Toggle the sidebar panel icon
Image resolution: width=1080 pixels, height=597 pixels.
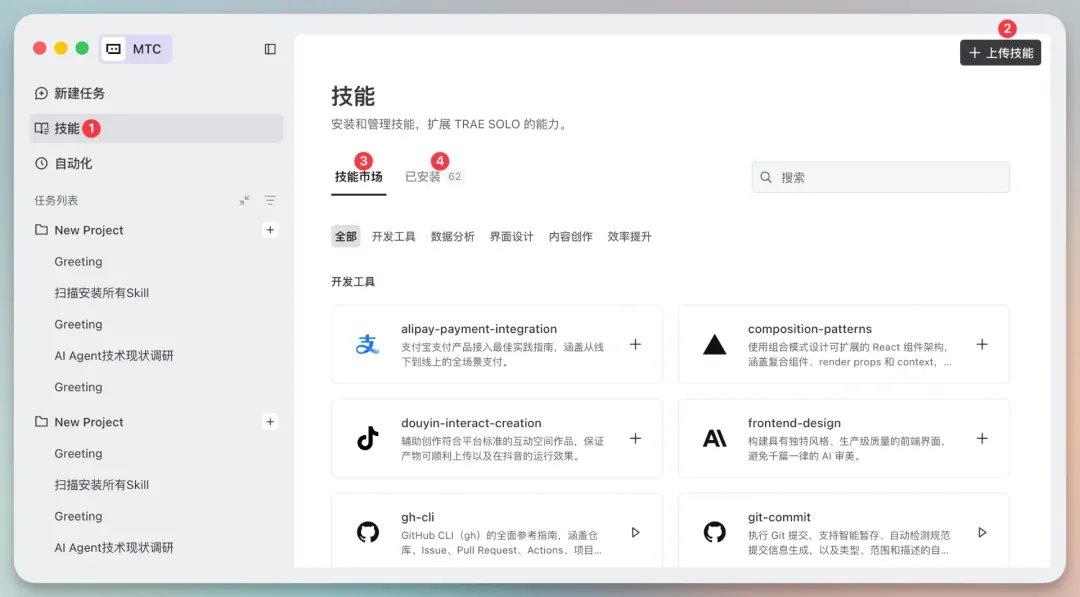pyautogui.click(x=270, y=49)
